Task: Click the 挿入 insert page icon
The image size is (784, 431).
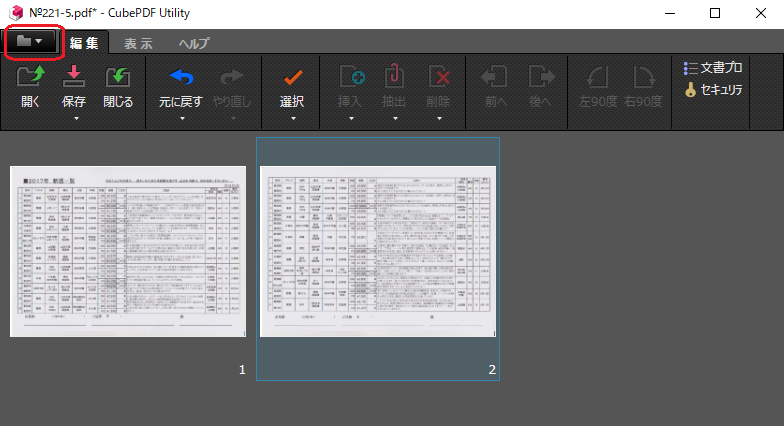Action: 352,77
